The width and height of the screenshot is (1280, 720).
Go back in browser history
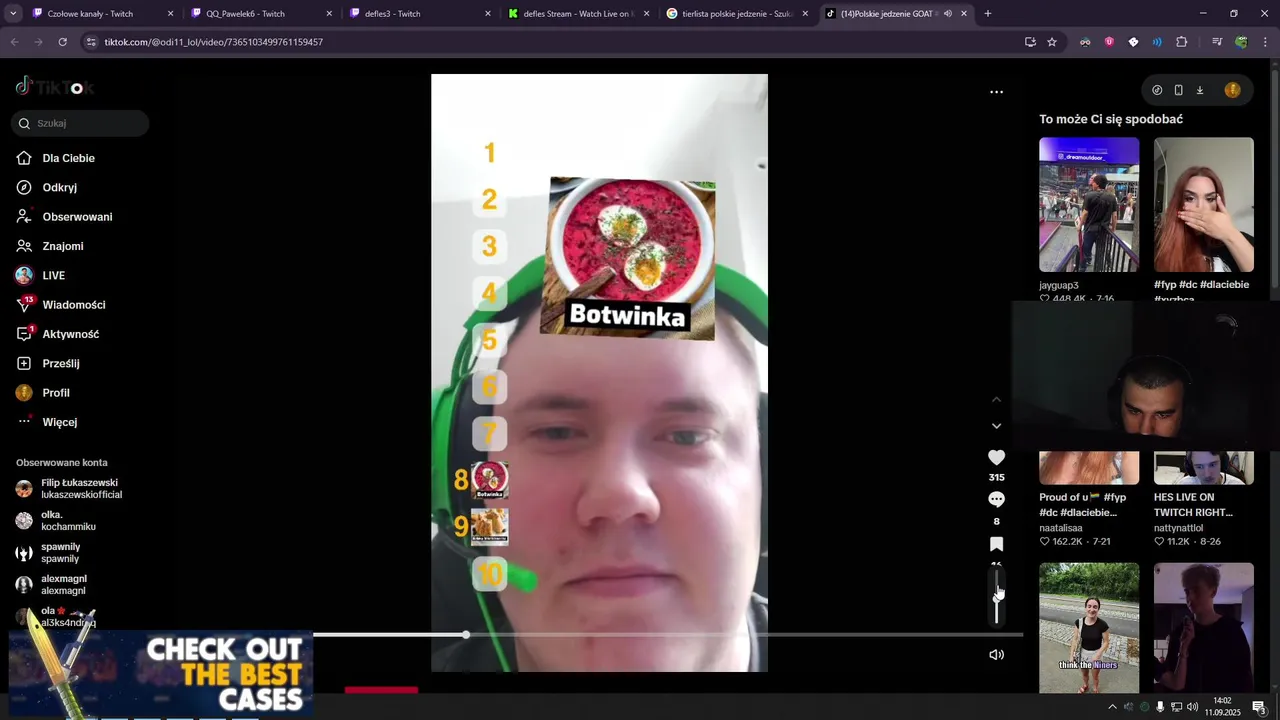pyautogui.click(x=14, y=42)
